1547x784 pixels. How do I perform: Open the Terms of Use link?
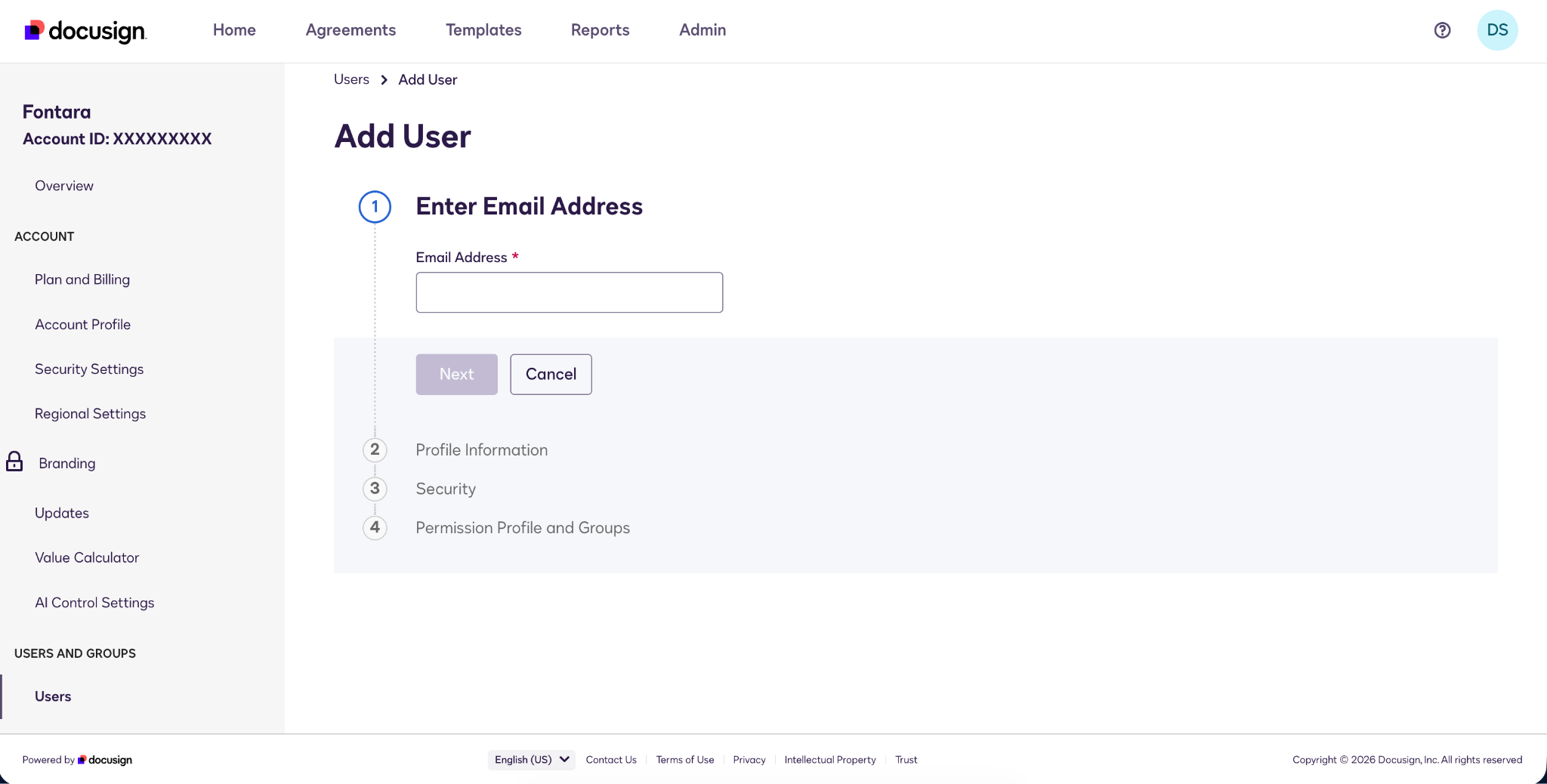[x=685, y=760]
